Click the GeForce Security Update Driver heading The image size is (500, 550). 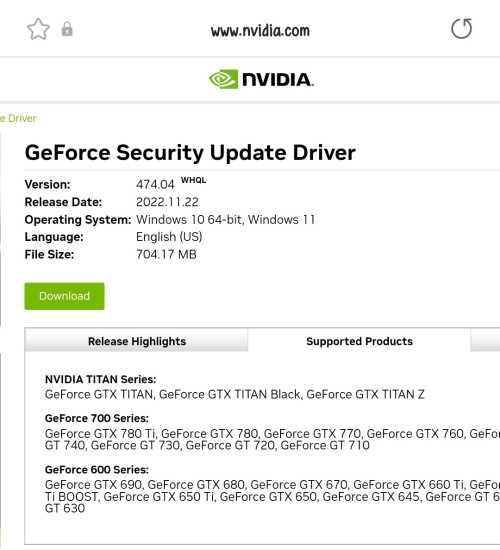point(190,153)
